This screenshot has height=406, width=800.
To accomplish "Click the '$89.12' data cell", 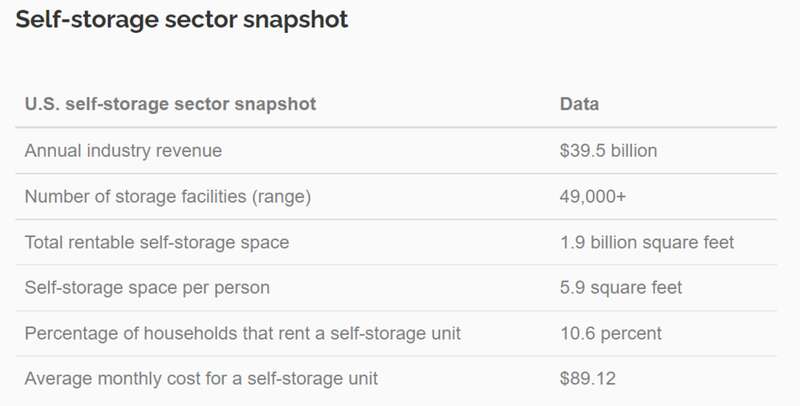I will point(588,379).
